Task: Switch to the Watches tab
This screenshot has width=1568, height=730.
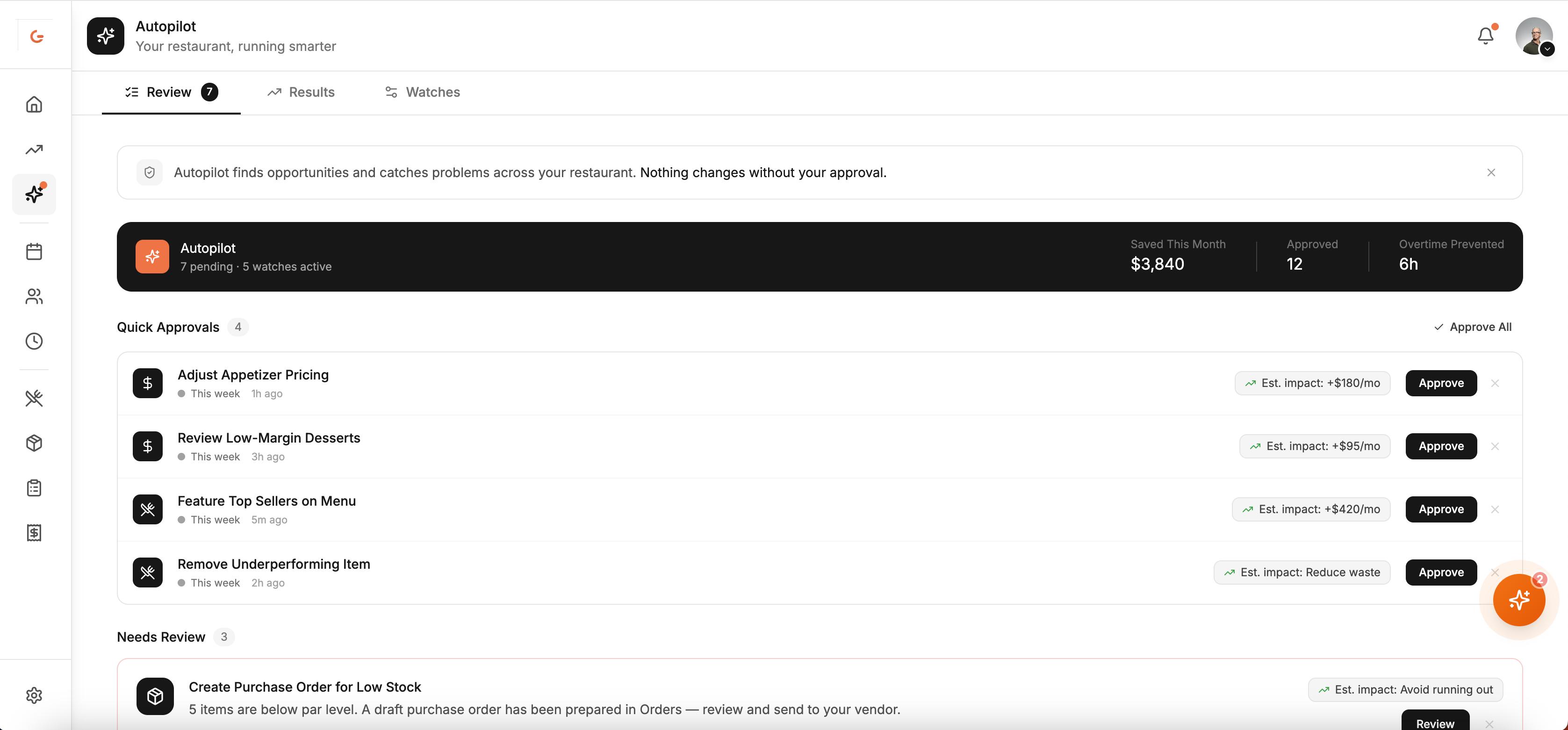Action: click(x=423, y=93)
